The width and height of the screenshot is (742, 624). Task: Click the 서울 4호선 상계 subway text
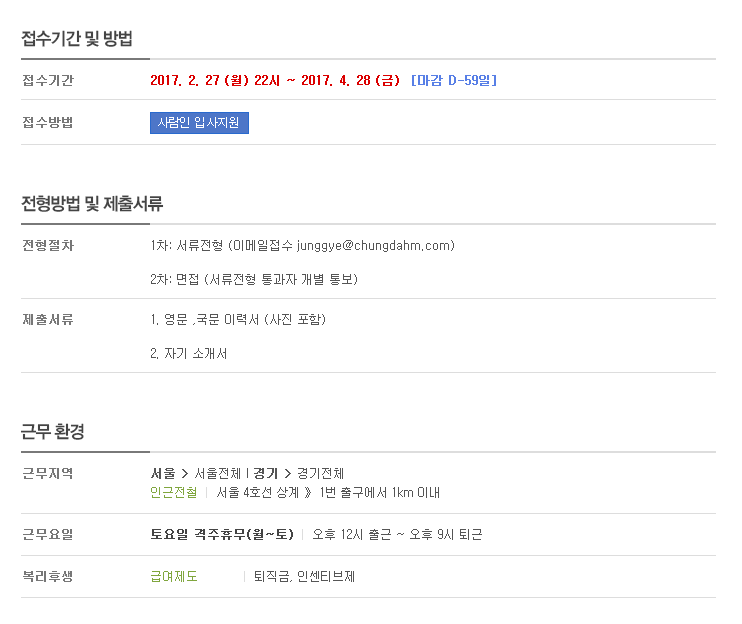[x=258, y=492]
